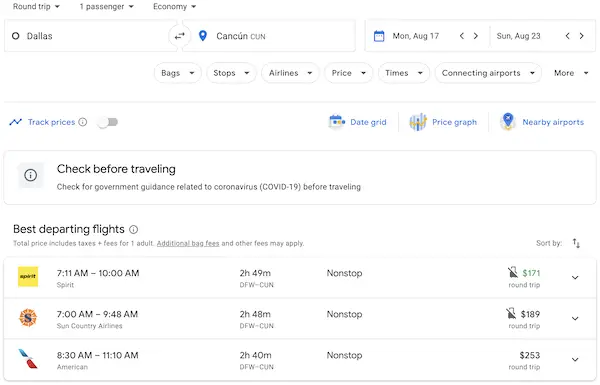
Task: Click the Track prices graph icon
Action: pos(16,122)
